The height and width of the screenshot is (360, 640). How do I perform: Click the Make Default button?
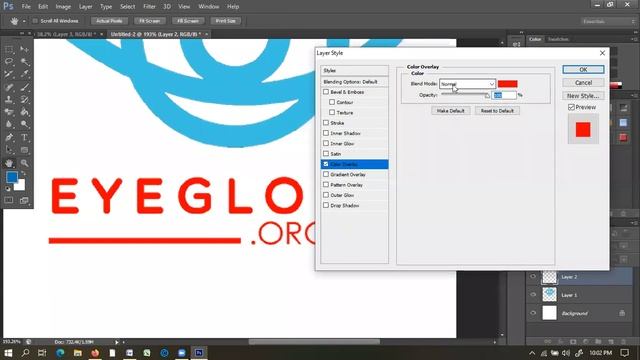tap(451, 111)
